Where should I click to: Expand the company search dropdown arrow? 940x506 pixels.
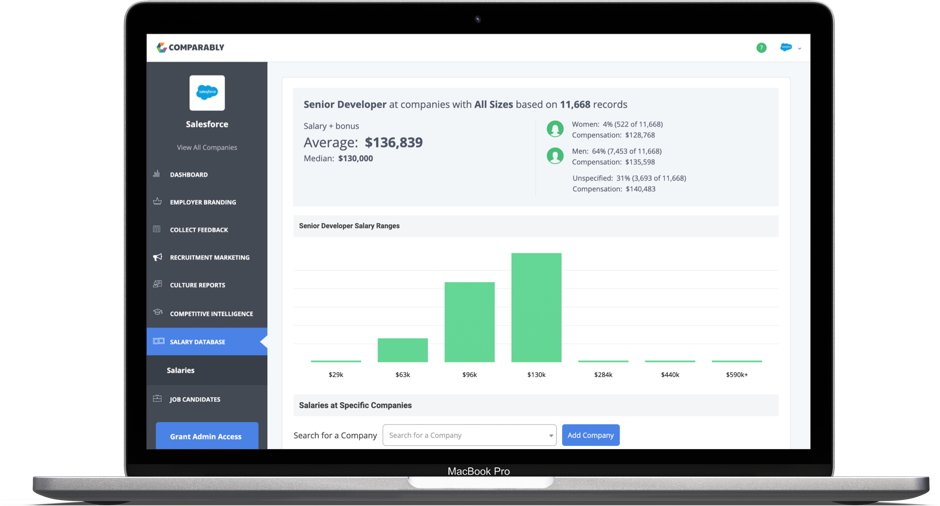[550, 436]
